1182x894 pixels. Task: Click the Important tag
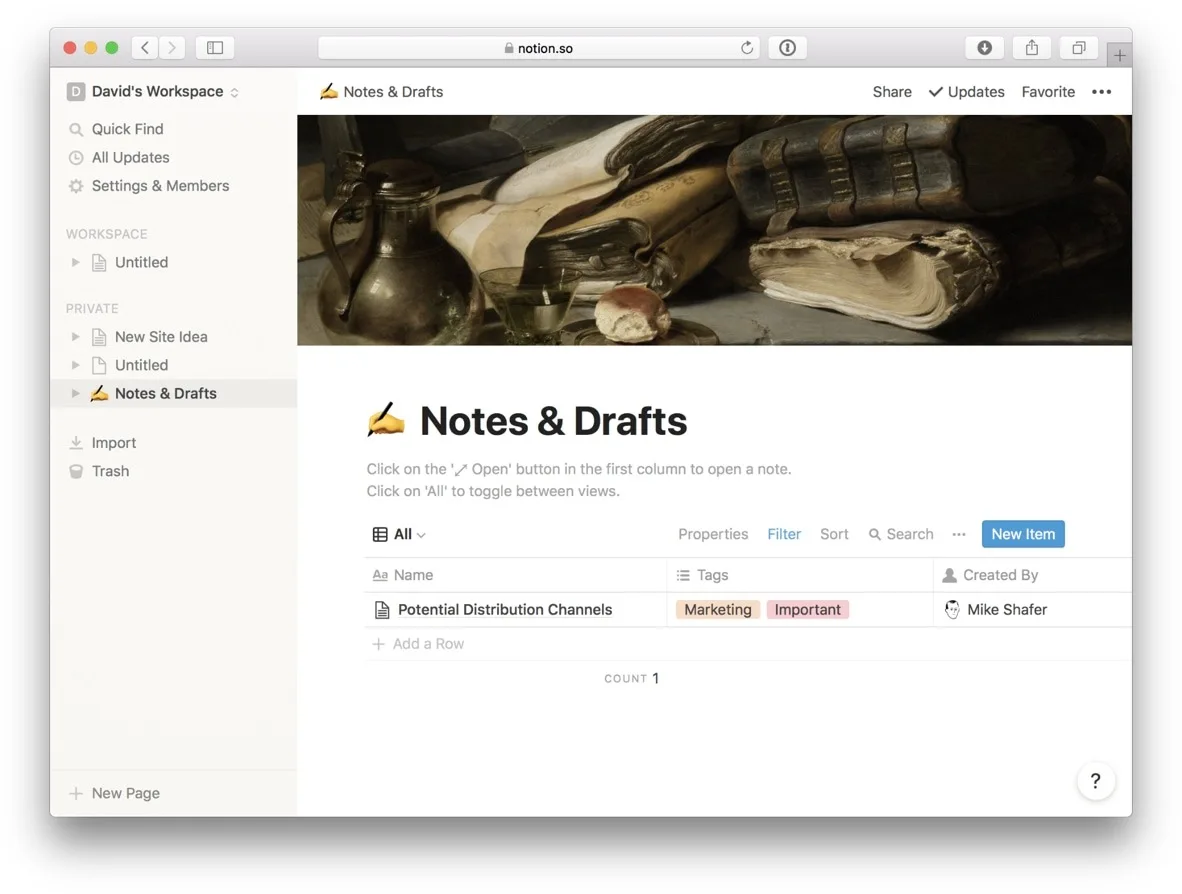pyautogui.click(x=807, y=610)
